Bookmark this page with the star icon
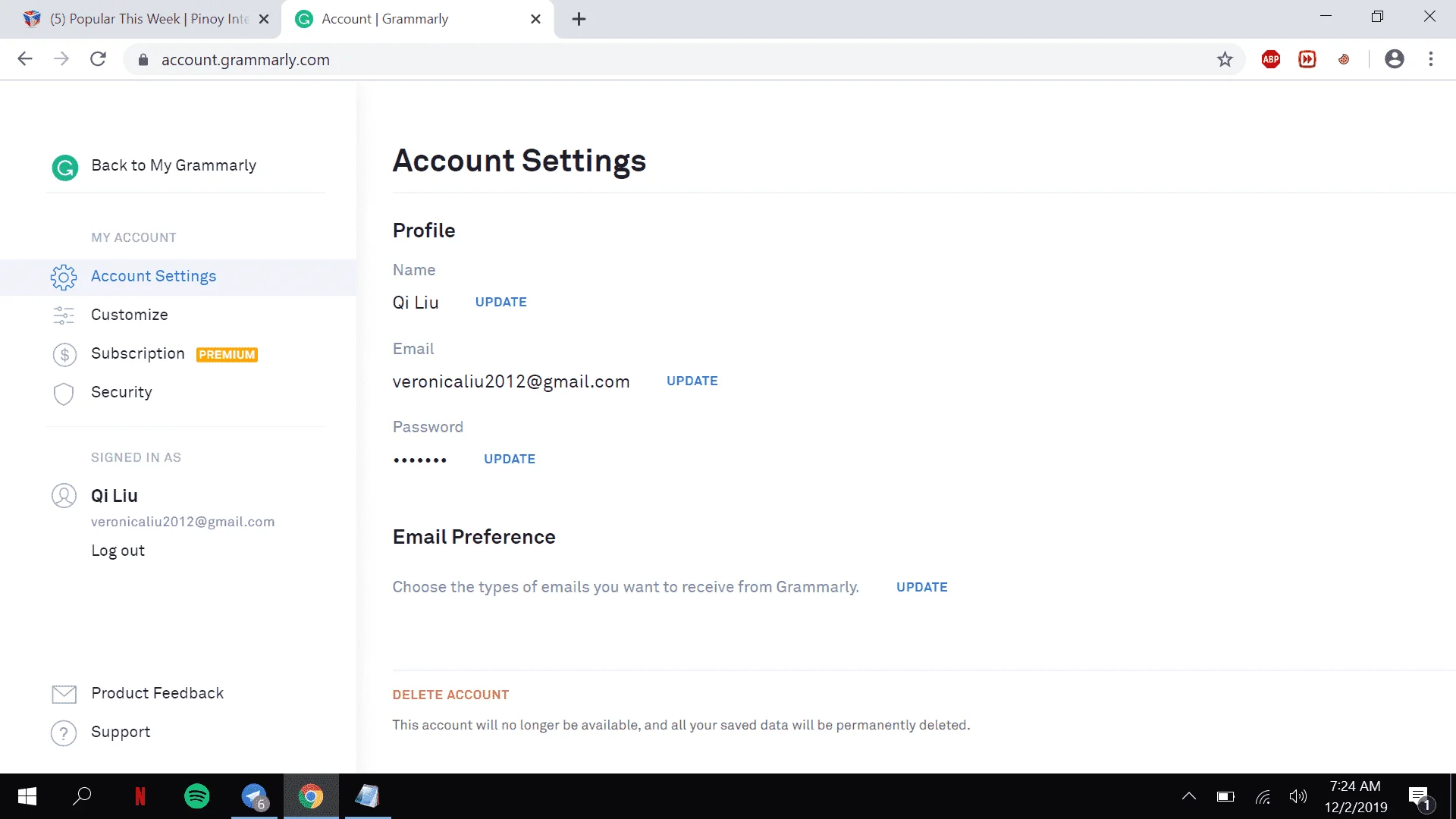Screen dimensions: 1456x819 pos(1225,59)
